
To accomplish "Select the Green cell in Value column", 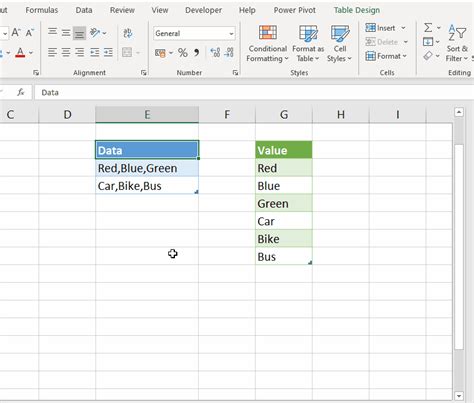I will (x=284, y=203).
